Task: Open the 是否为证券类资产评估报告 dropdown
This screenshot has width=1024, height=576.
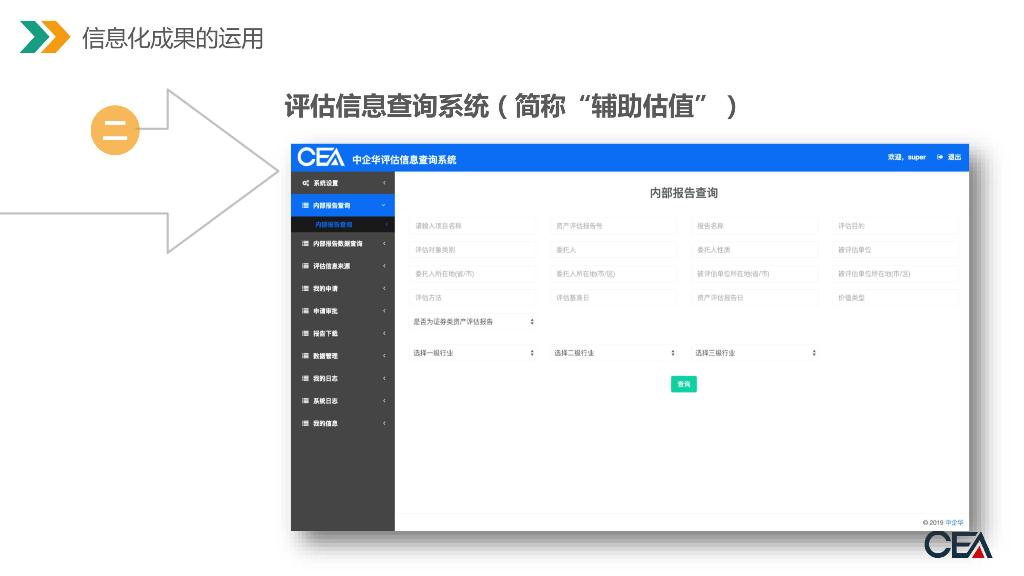Action: pos(473,321)
